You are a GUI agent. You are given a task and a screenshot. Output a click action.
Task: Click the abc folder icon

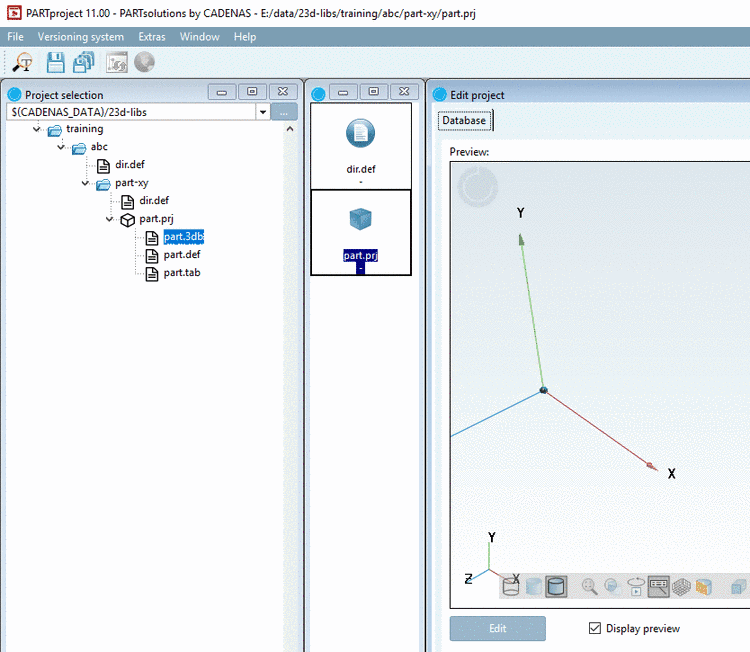(79, 148)
